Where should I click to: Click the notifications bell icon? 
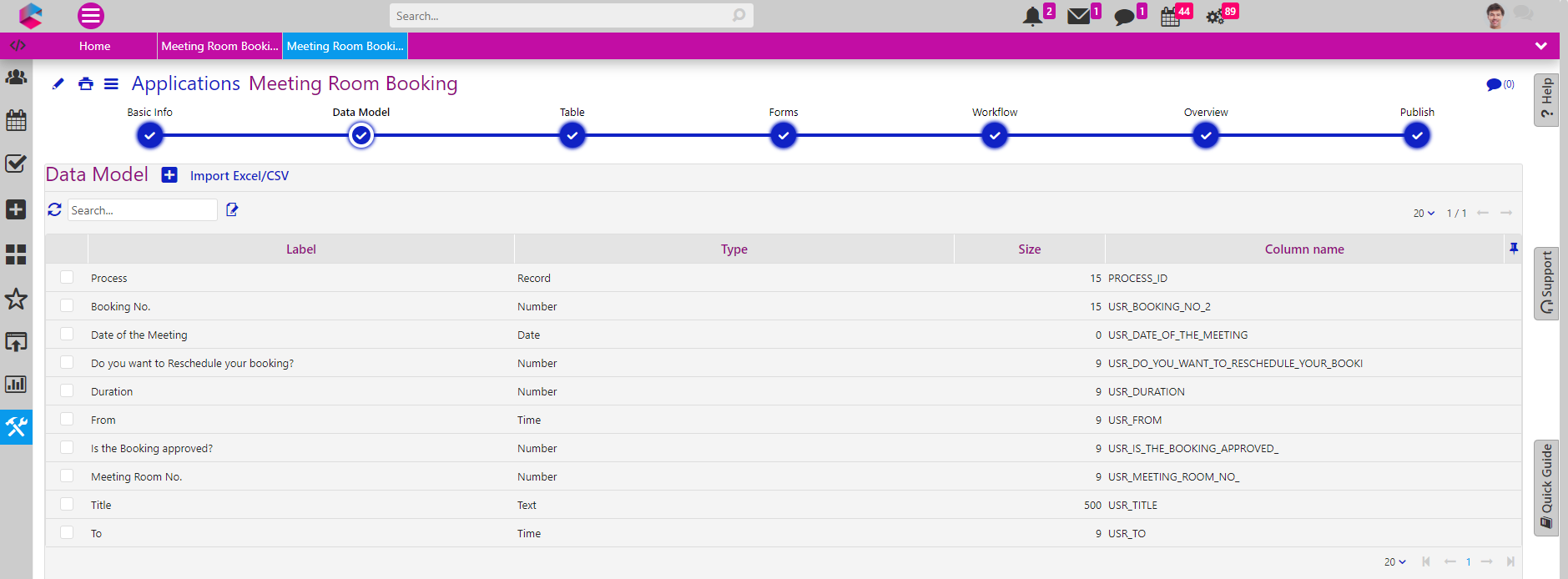[x=1032, y=16]
